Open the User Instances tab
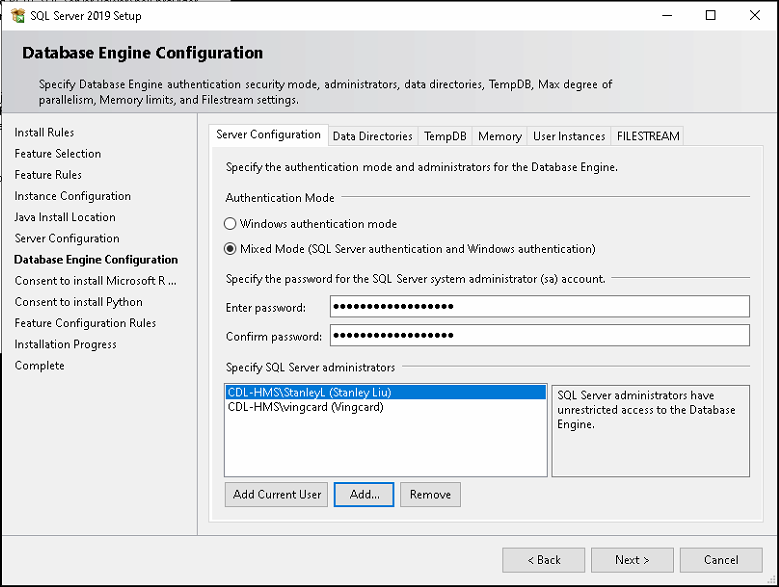Screen dimensions: 779x587 tap(569, 136)
